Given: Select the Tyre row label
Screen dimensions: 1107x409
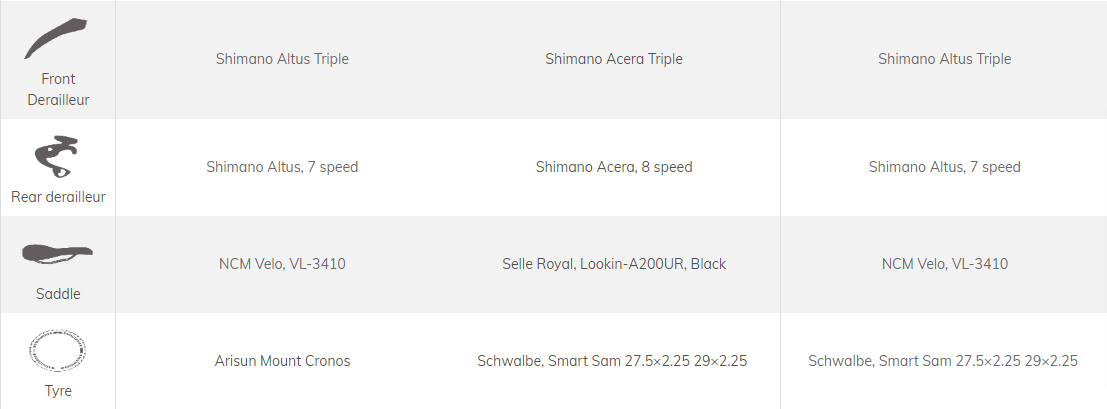Looking at the screenshot, I should (x=58, y=391).
